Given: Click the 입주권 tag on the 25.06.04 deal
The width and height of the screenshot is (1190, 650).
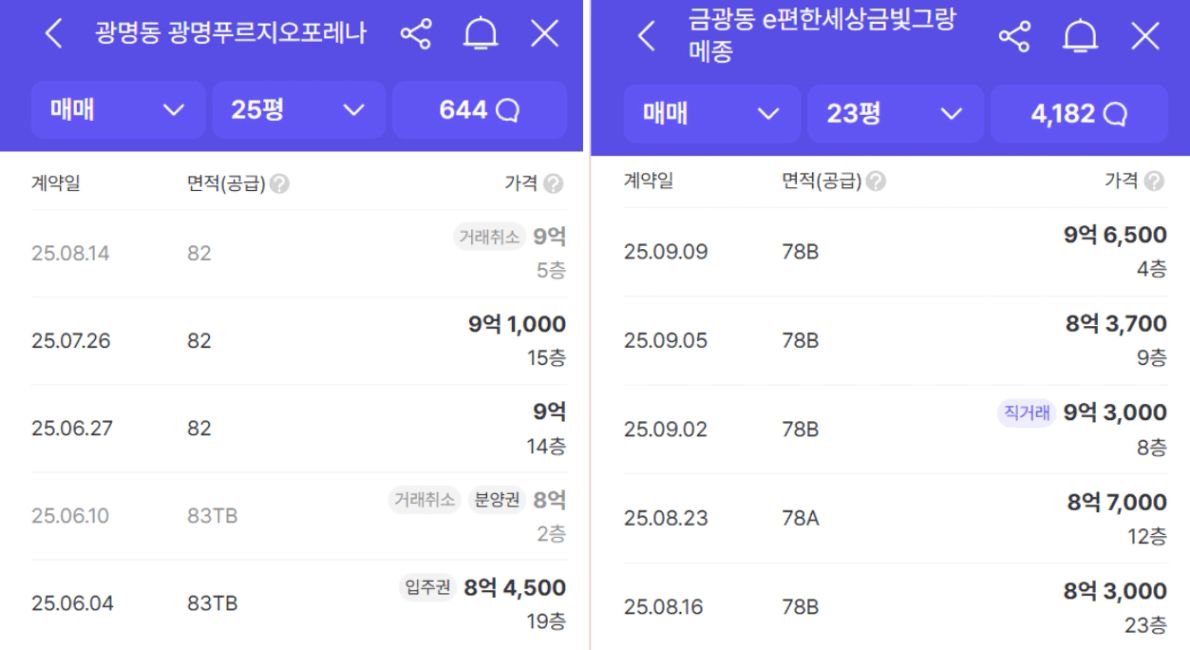Looking at the screenshot, I should tap(426, 588).
